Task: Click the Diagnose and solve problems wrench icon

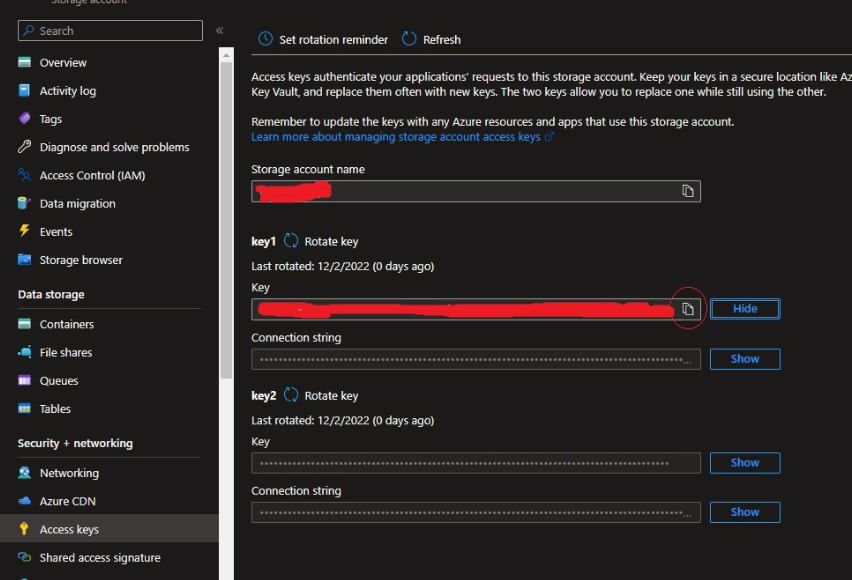Action: [x=24, y=147]
